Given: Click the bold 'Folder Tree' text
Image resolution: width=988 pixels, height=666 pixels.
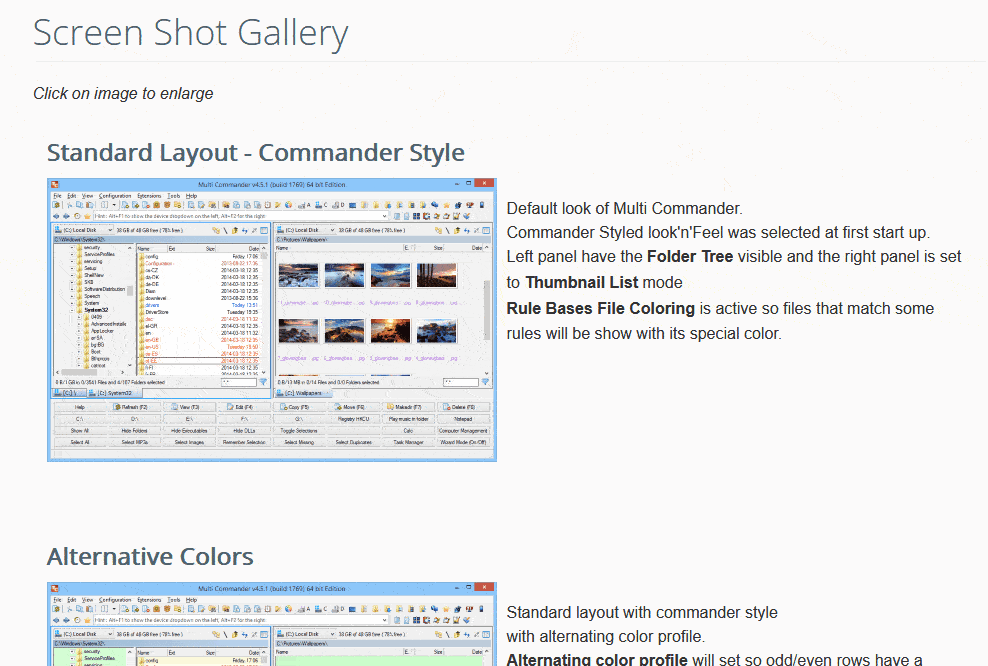Looking at the screenshot, I should [x=690, y=256].
